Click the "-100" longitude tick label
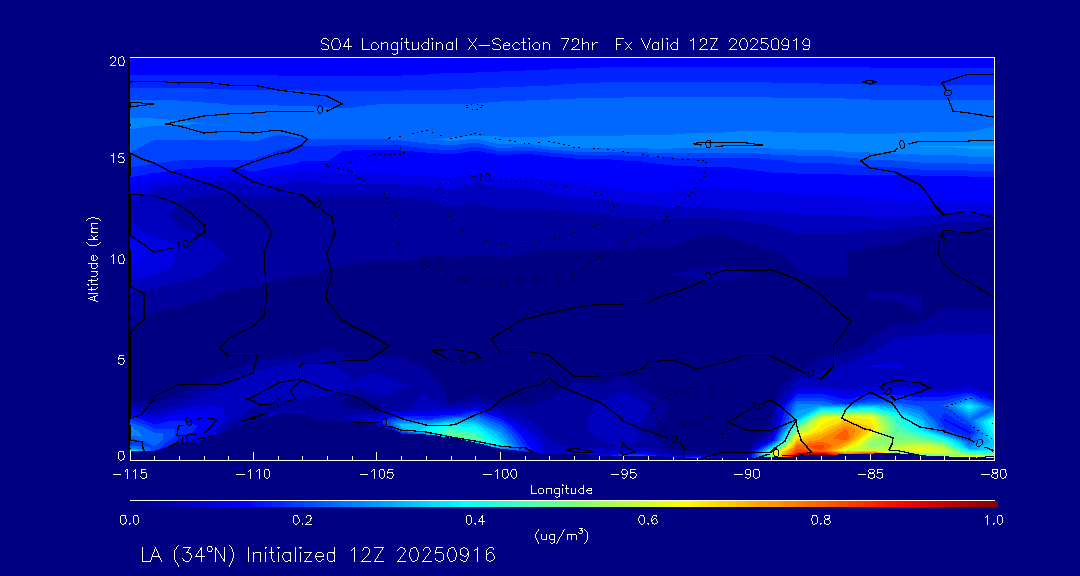This screenshot has height=576, width=1080. click(500, 475)
